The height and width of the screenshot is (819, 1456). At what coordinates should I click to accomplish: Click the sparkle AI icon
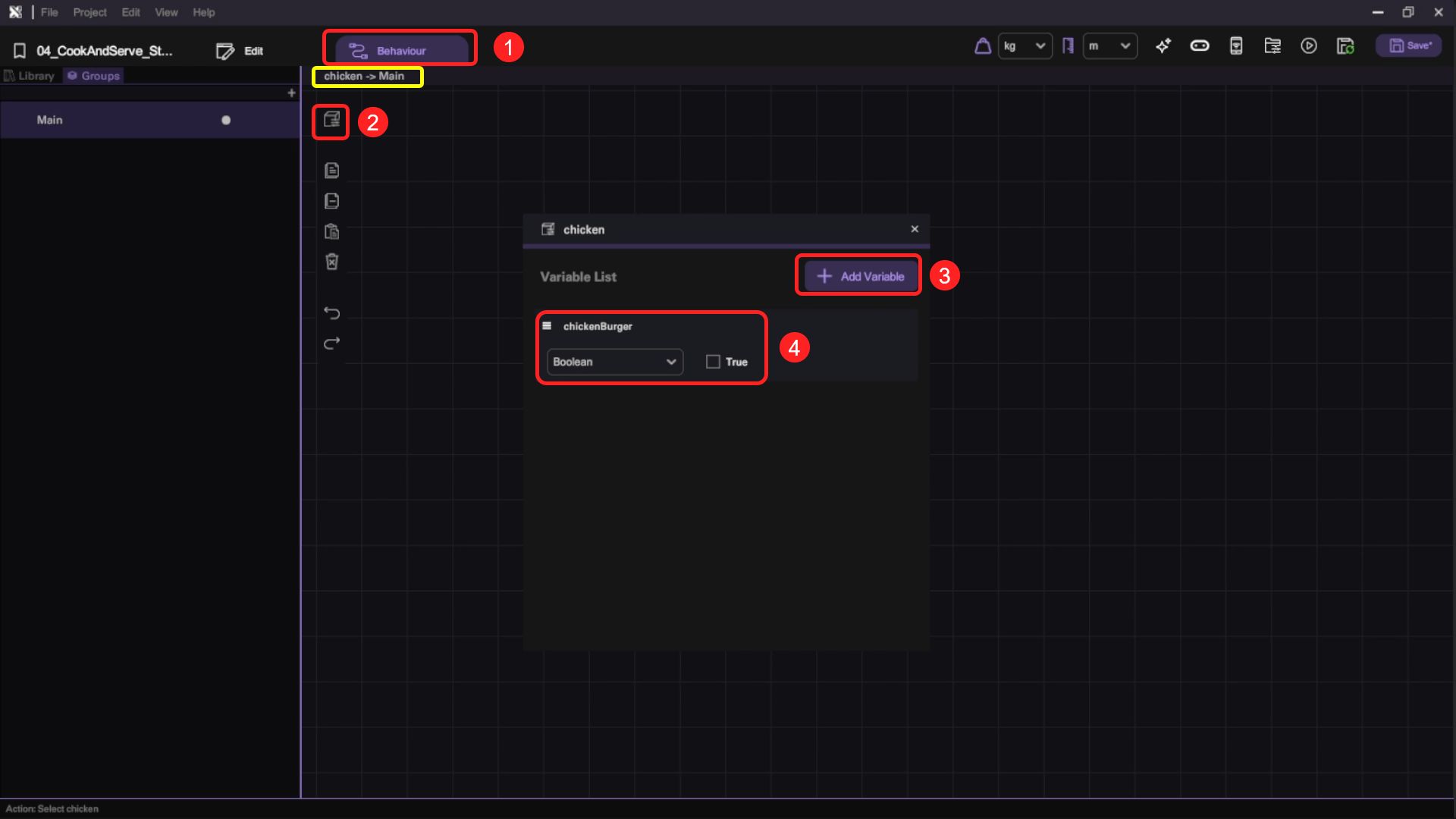(1163, 46)
